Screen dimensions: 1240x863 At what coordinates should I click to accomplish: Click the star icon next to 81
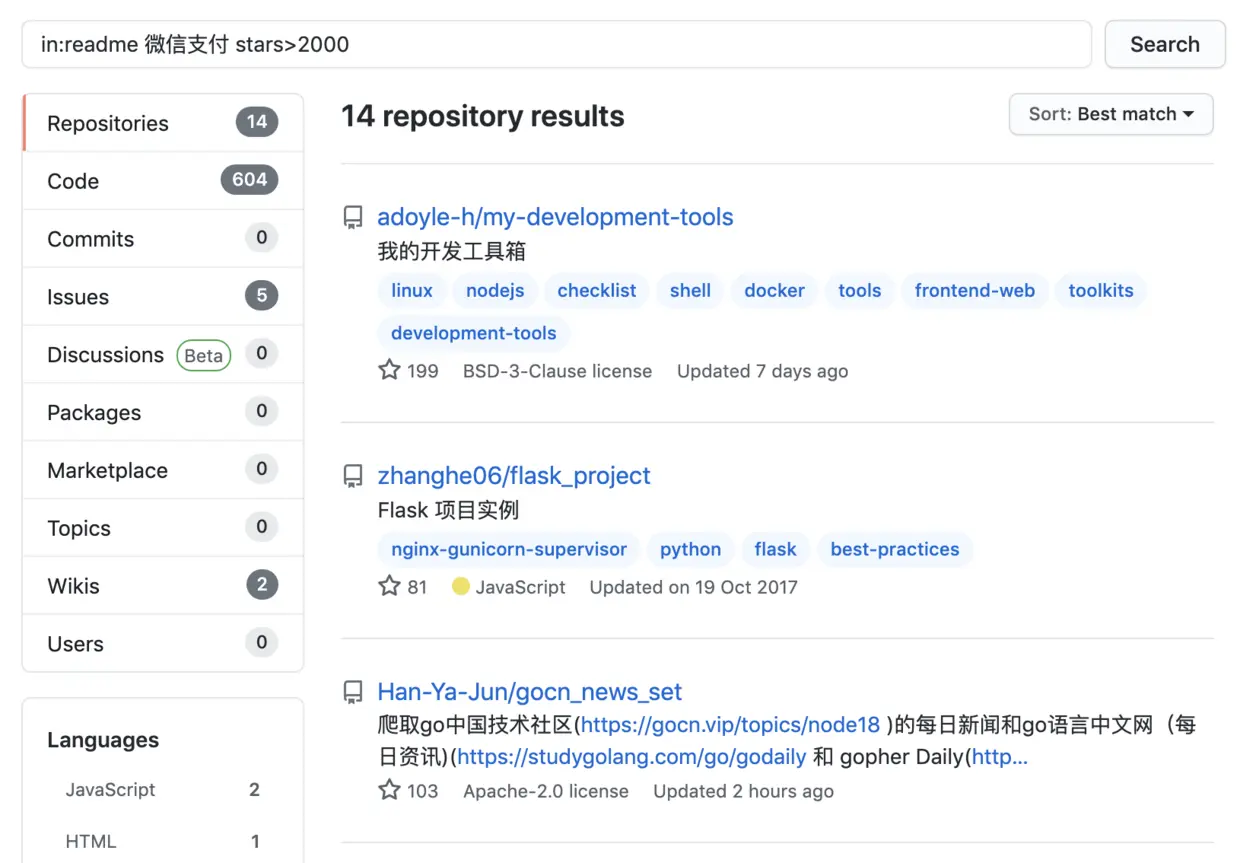(389, 586)
